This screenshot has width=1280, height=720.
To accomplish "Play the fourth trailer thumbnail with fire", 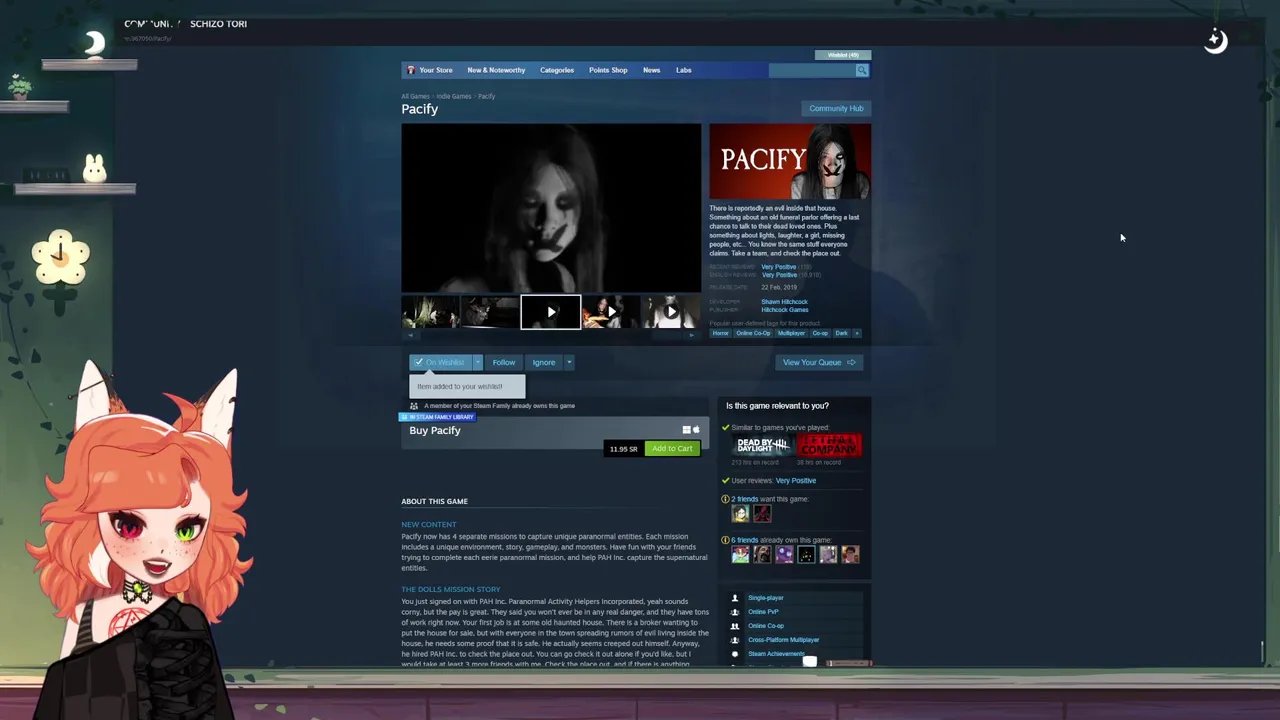I will point(610,312).
